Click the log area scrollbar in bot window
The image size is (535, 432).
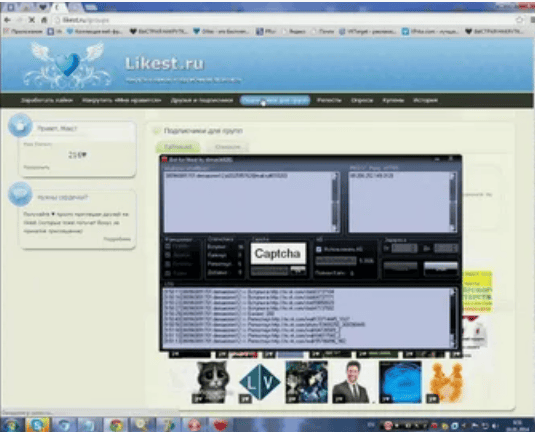coord(453,318)
